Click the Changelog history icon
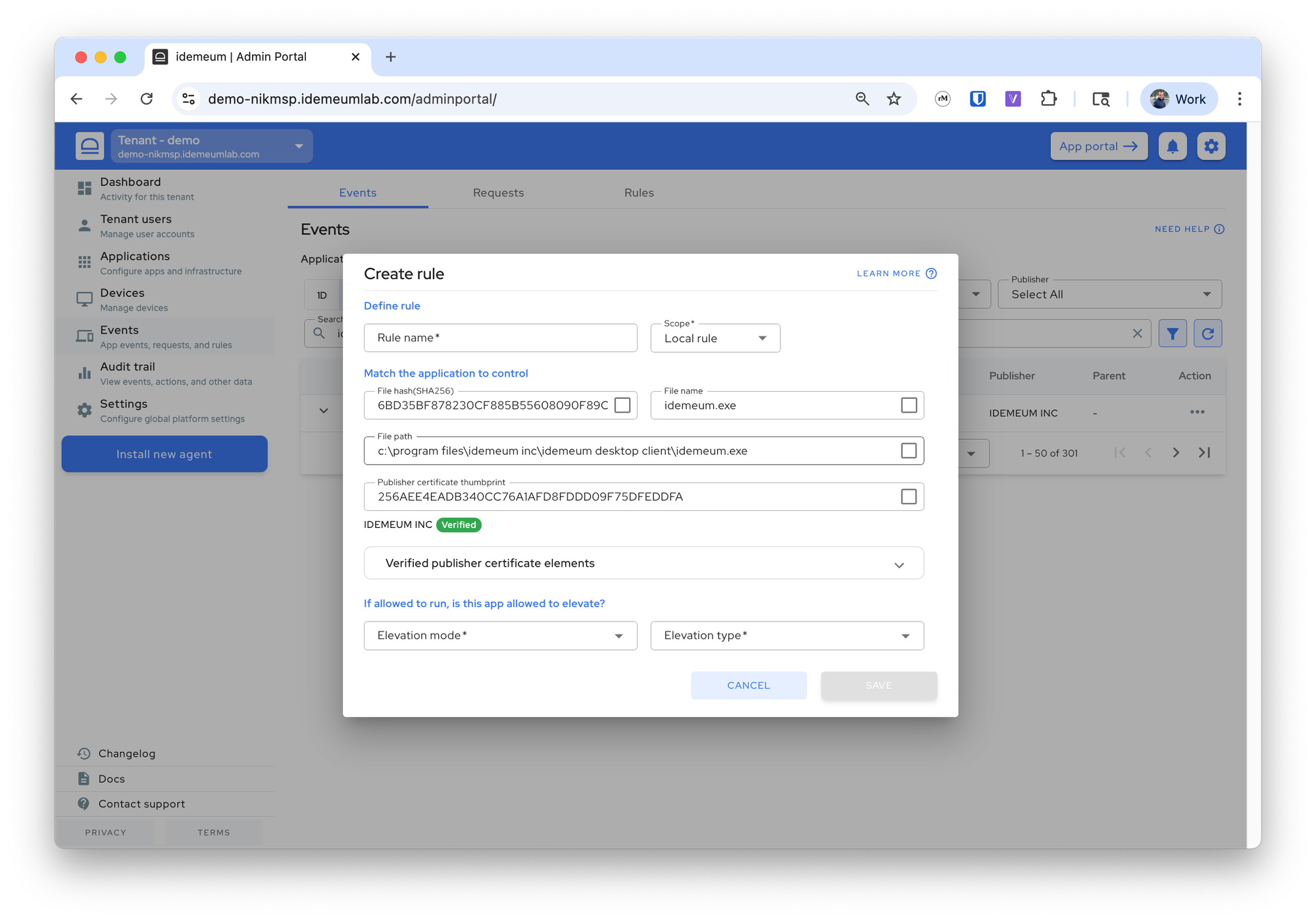 coord(84,753)
